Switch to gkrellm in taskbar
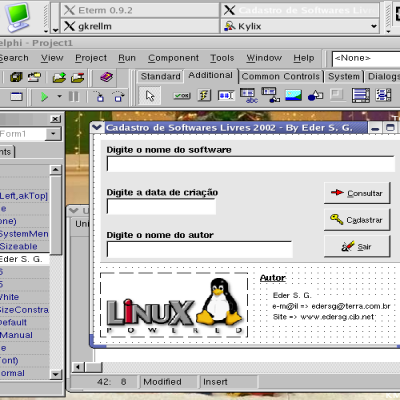Screen dimensions: 400x400 tap(139, 26)
